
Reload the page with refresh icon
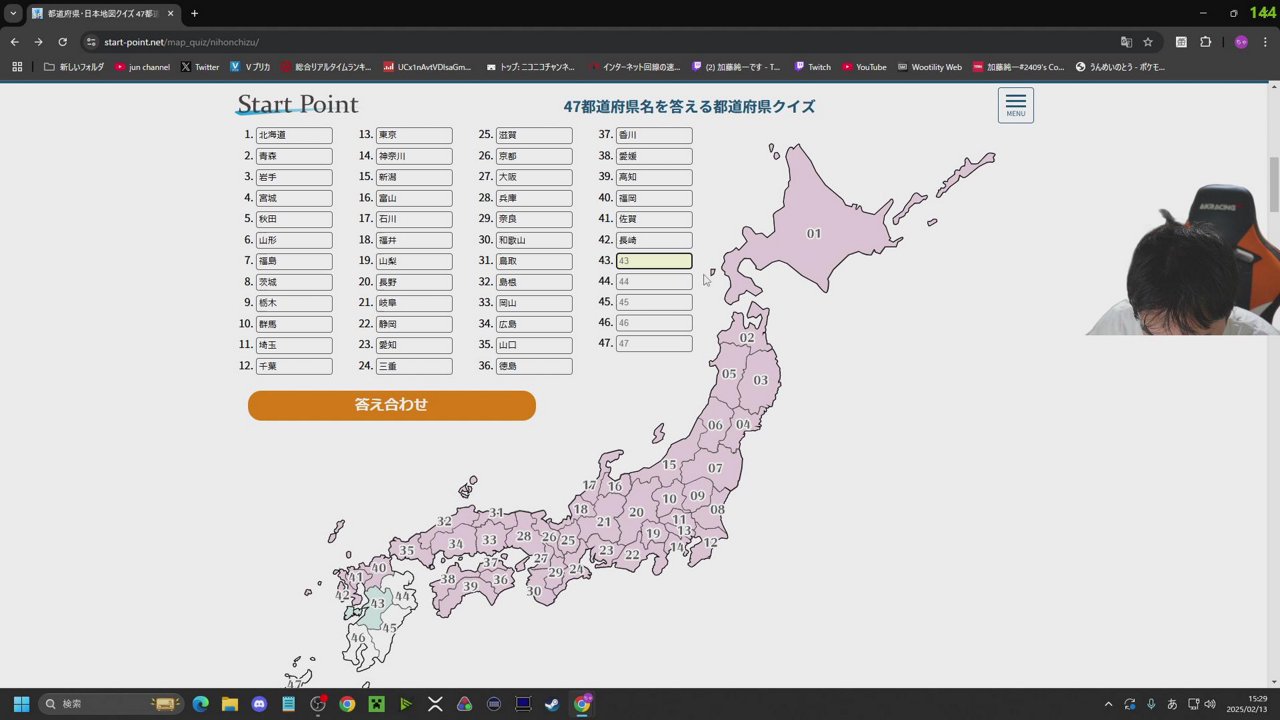[x=62, y=42]
